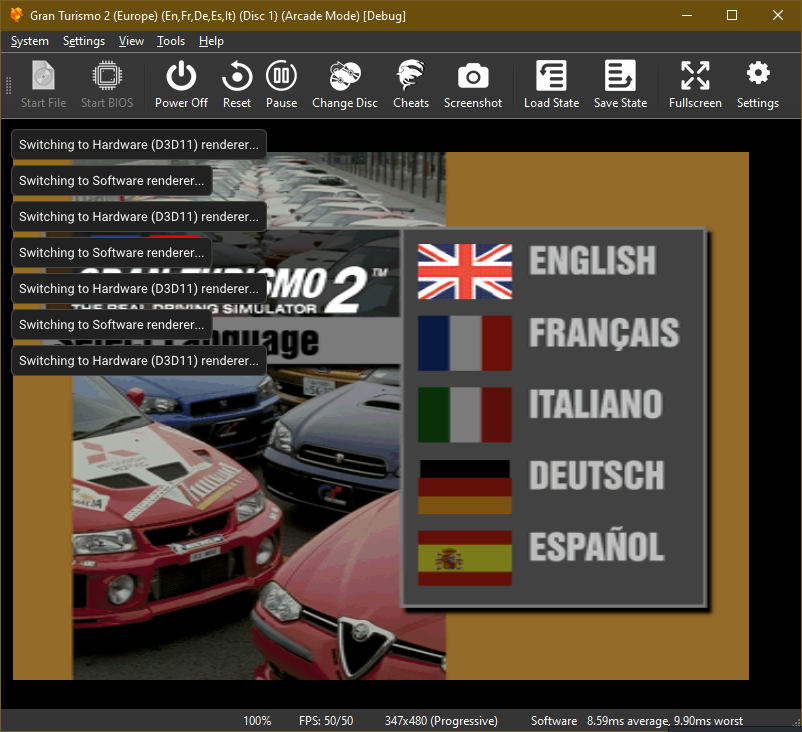Click the French flag

(464, 343)
